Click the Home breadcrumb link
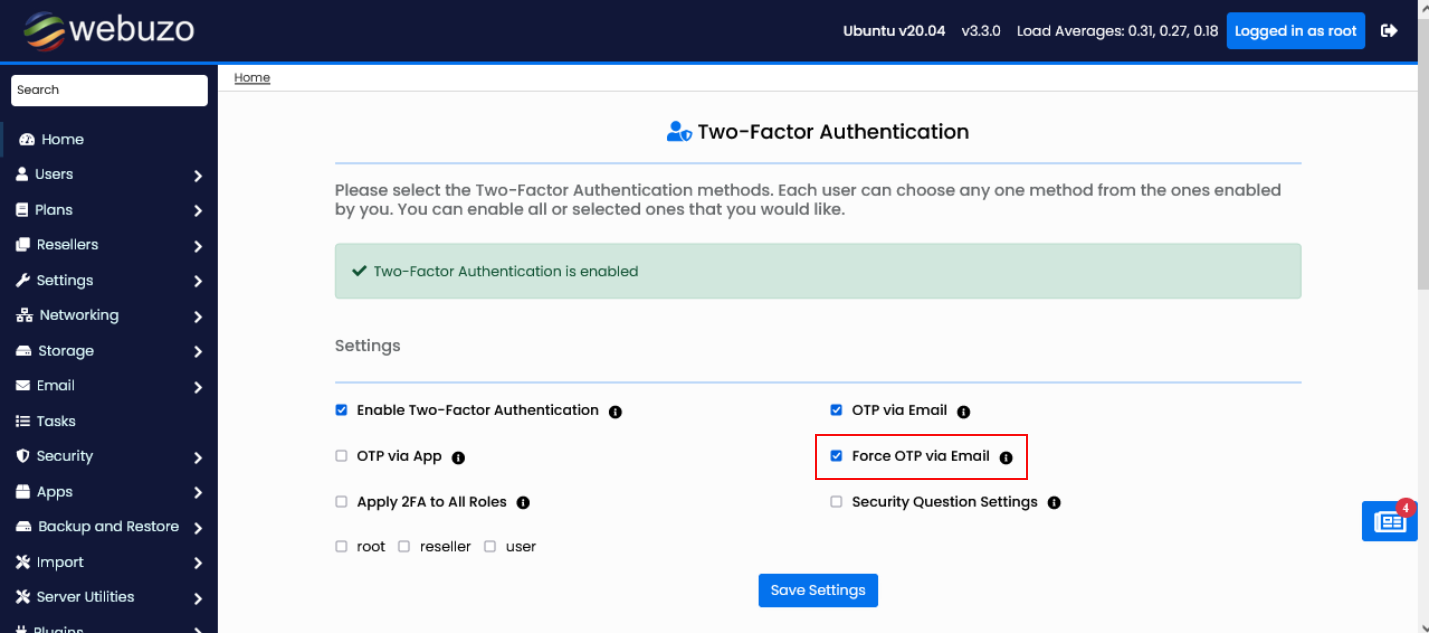The image size is (1429, 633). (252, 78)
